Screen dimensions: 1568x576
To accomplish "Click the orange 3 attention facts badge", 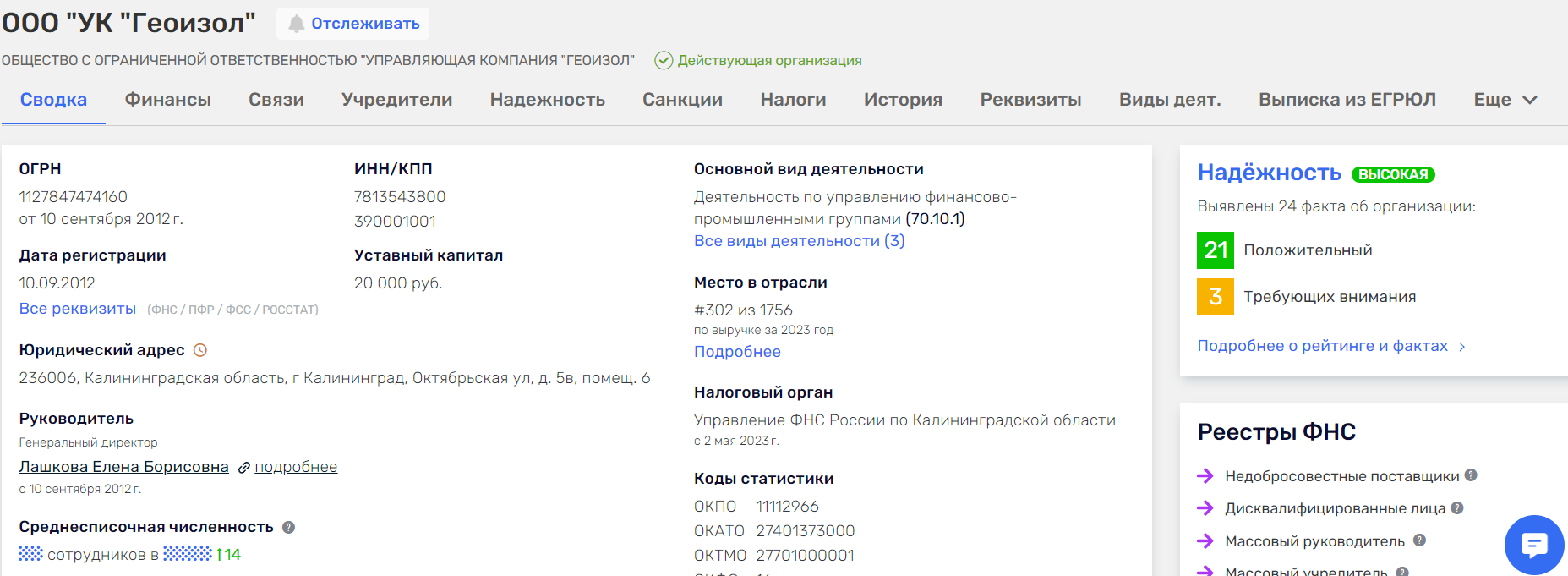I will 1216,297.
